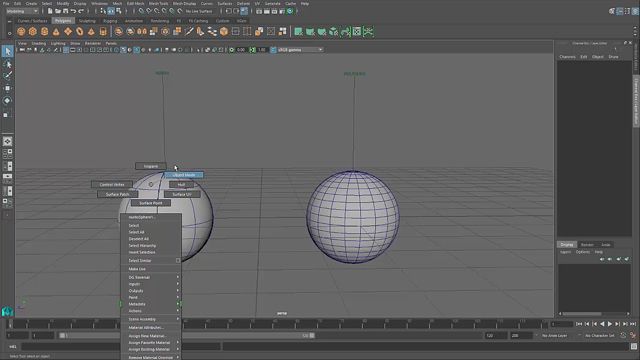Click the Undo arrow icon
Screen dimensions: 640x360
pos(73,11)
